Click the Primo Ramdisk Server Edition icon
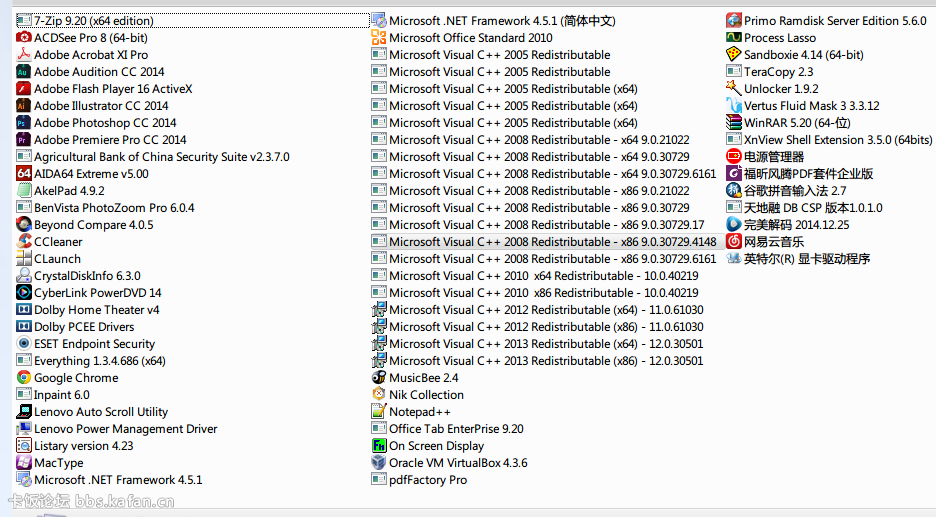This screenshot has height=517, width=936. click(734, 20)
